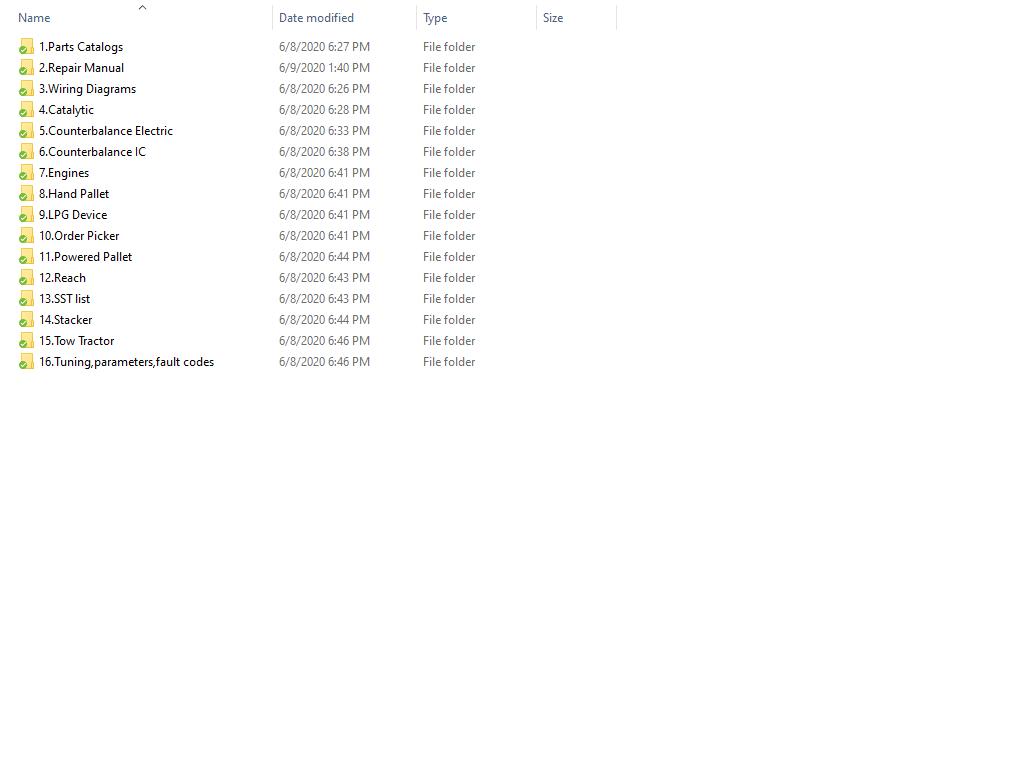Click 'File folder' type in 12.Reach row
Viewport: 1010px width, 774px height.
click(449, 278)
